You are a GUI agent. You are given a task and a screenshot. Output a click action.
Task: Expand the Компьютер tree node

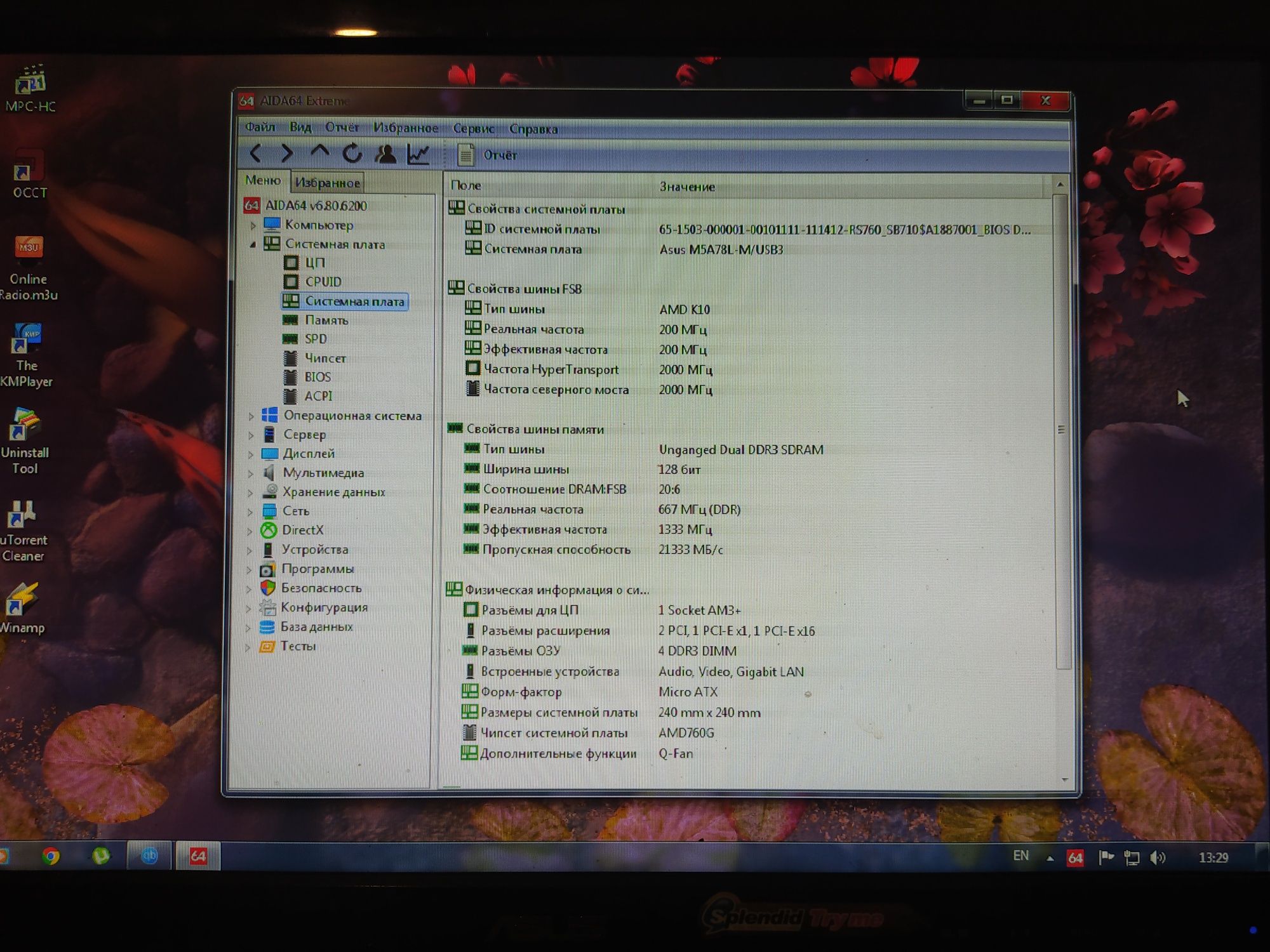253,225
